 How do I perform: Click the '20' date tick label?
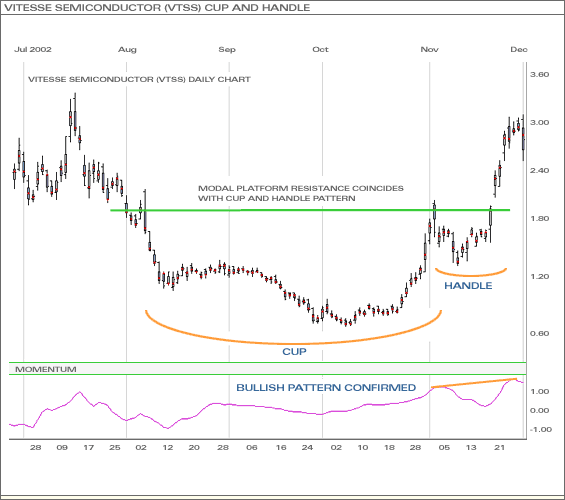coord(194,448)
